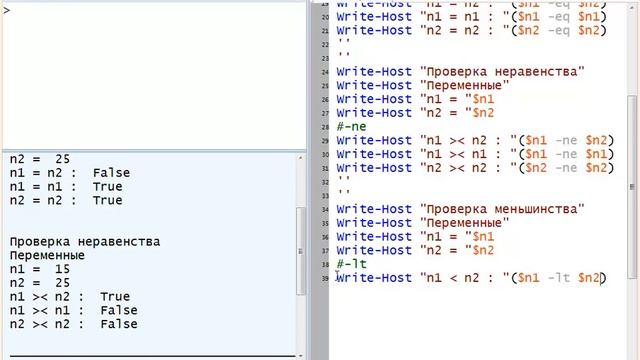Click output line "n1 = n2 : False"
Viewport: 640px width, 360px height.
pyautogui.click(x=70, y=173)
